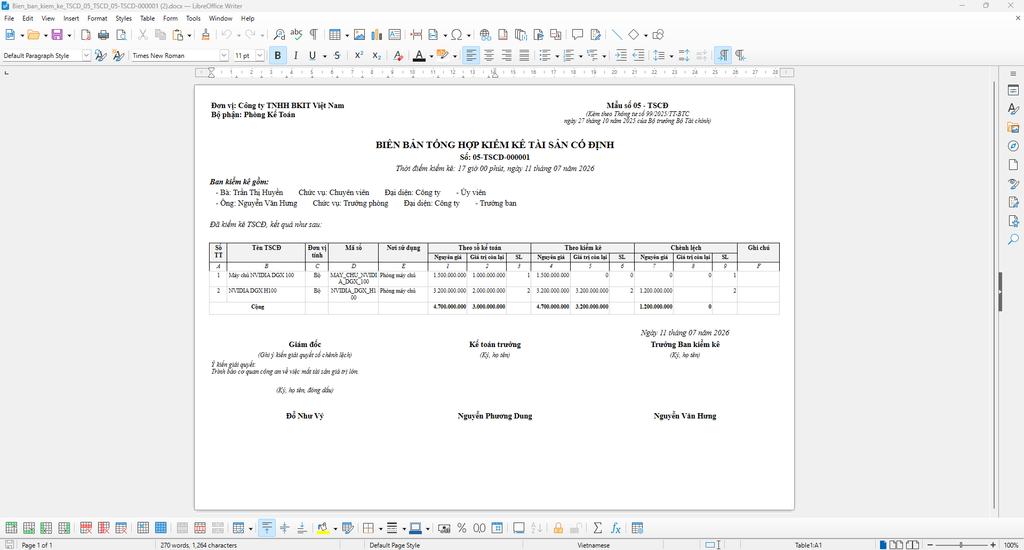Insert a comment
The height and width of the screenshot is (550, 1024).
coord(577,35)
